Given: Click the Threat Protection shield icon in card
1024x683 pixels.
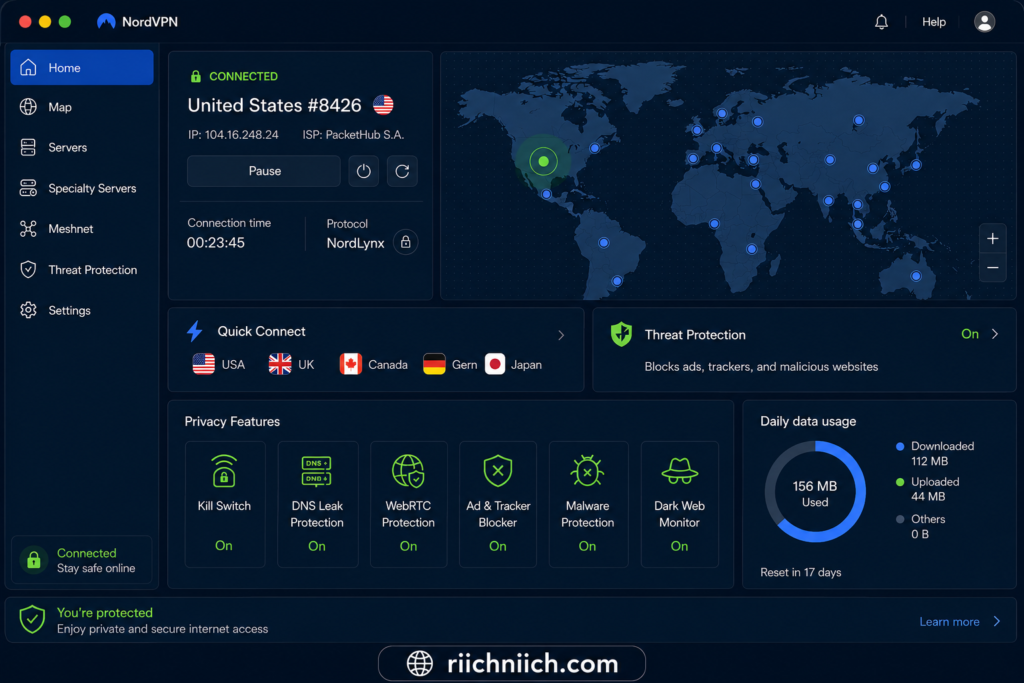Looking at the screenshot, I should click(621, 334).
